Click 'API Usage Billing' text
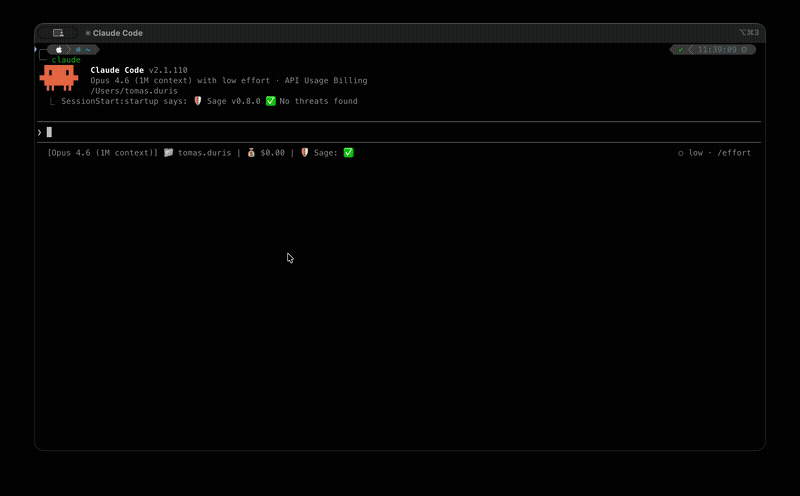The width and height of the screenshot is (800, 496). 326,80
